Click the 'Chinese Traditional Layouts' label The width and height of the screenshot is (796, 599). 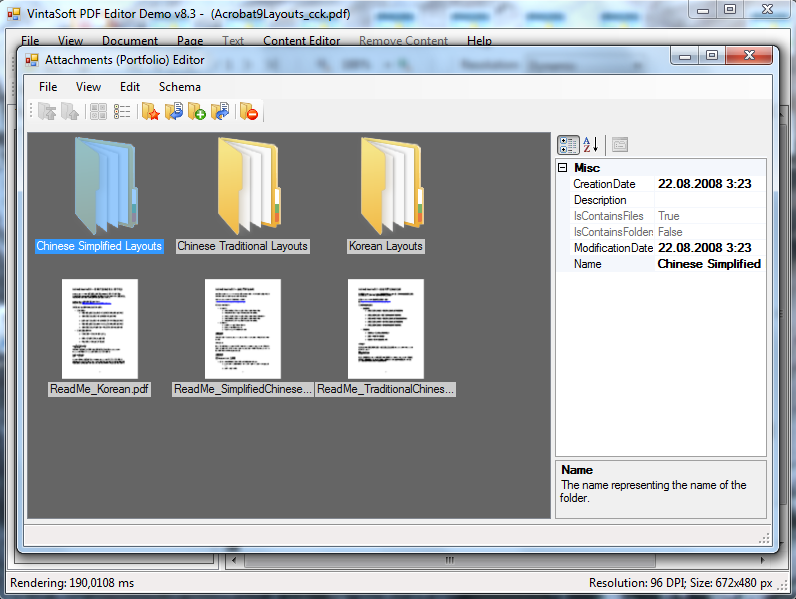(243, 246)
